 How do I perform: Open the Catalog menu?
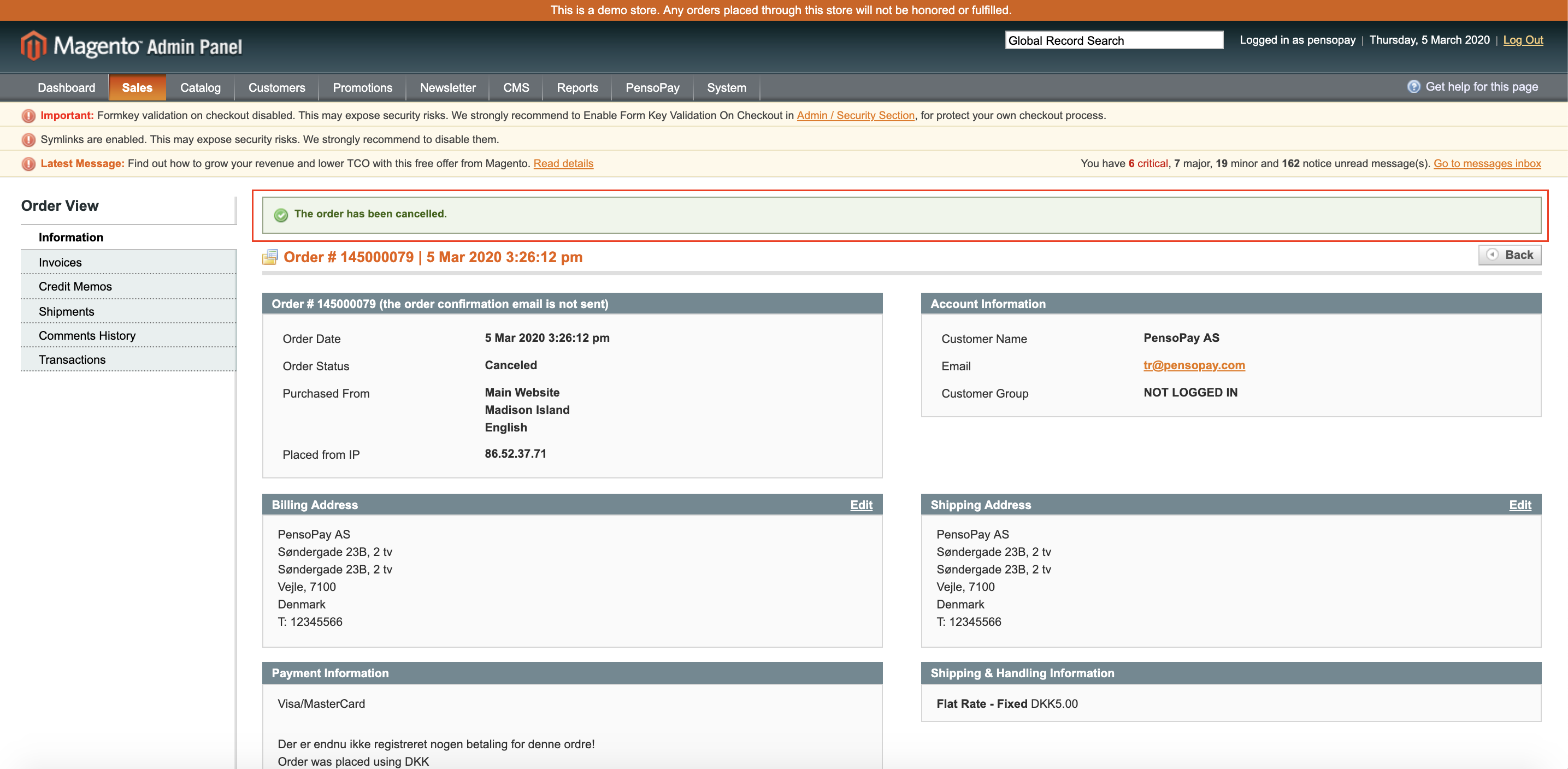tap(201, 87)
